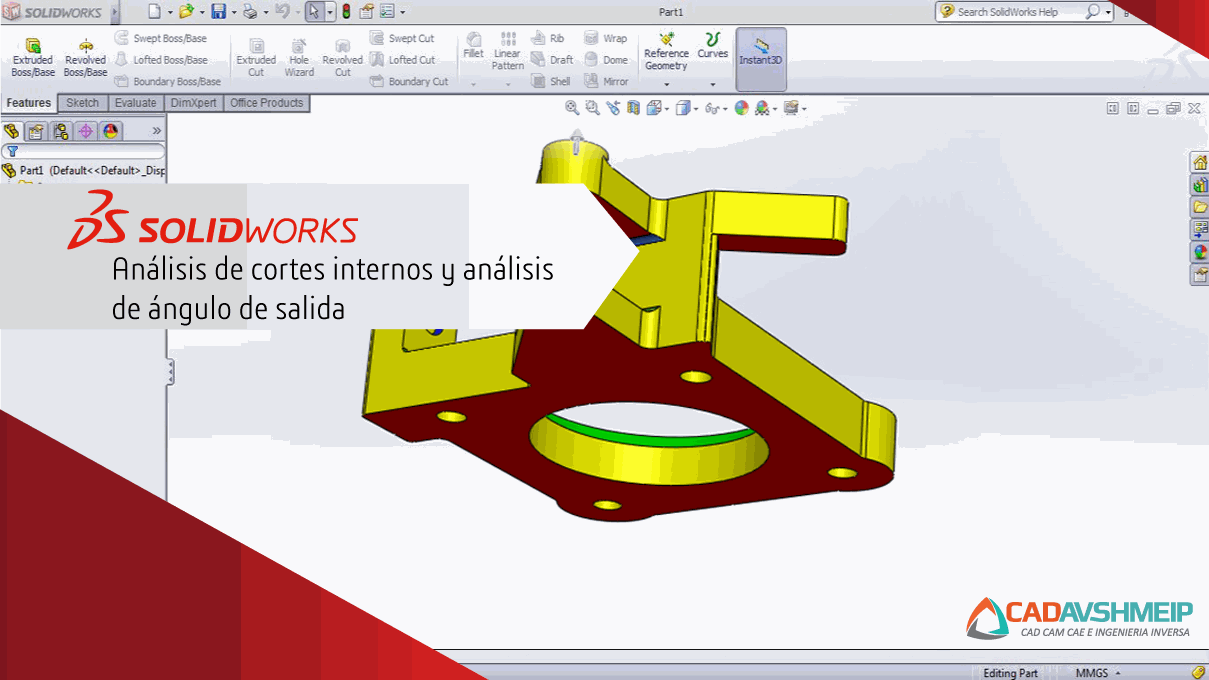Click the Open file icon
The width and height of the screenshot is (1209, 680).
pyautogui.click(x=186, y=12)
